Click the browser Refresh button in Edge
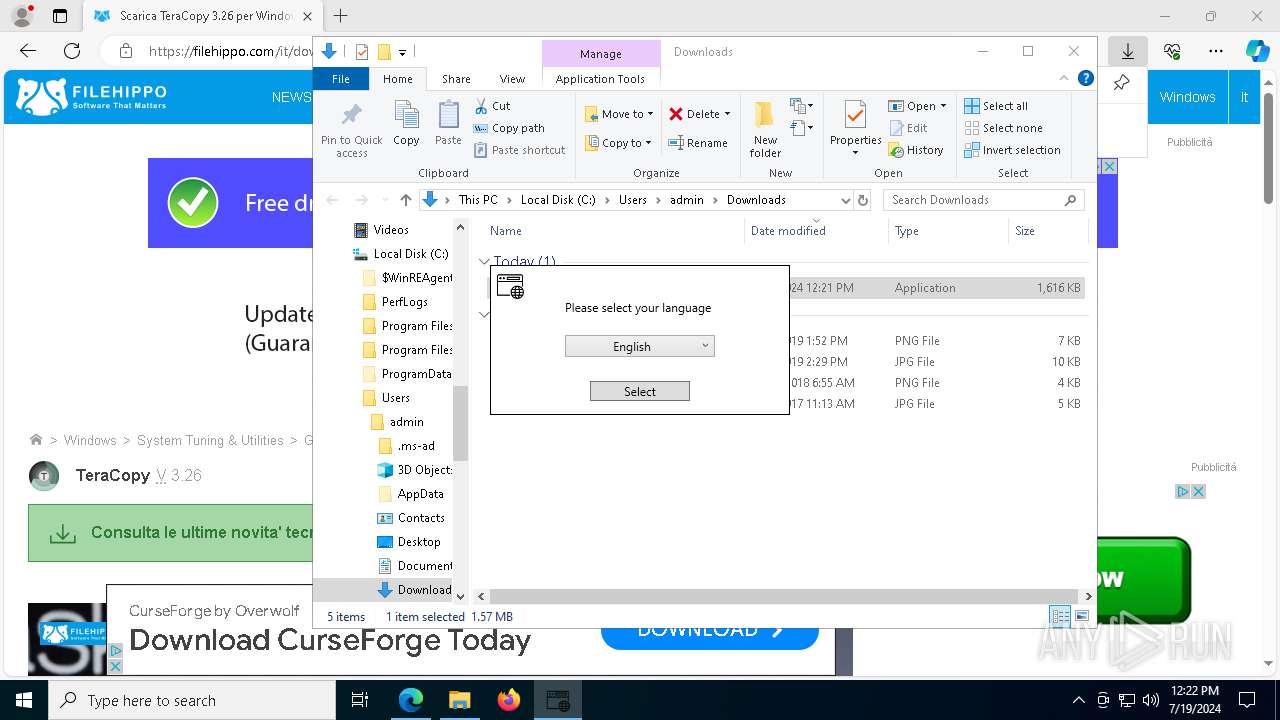This screenshot has height=720, width=1280. [x=72, y=51]
